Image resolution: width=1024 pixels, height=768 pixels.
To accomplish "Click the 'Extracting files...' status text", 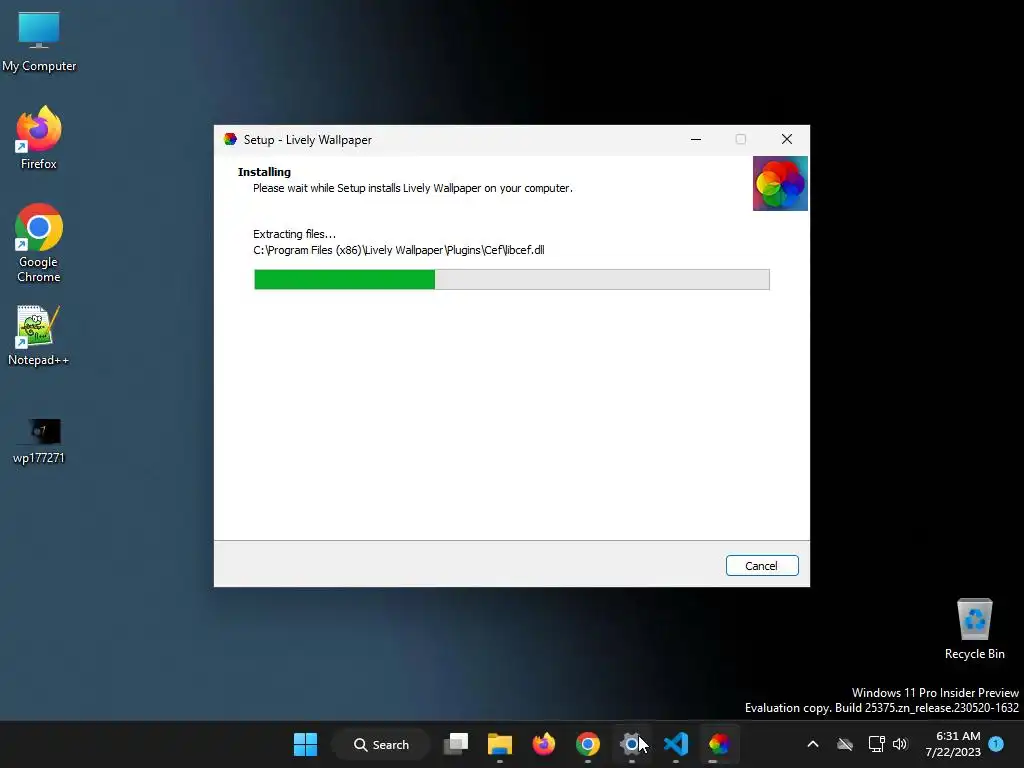I will point(295,234).
